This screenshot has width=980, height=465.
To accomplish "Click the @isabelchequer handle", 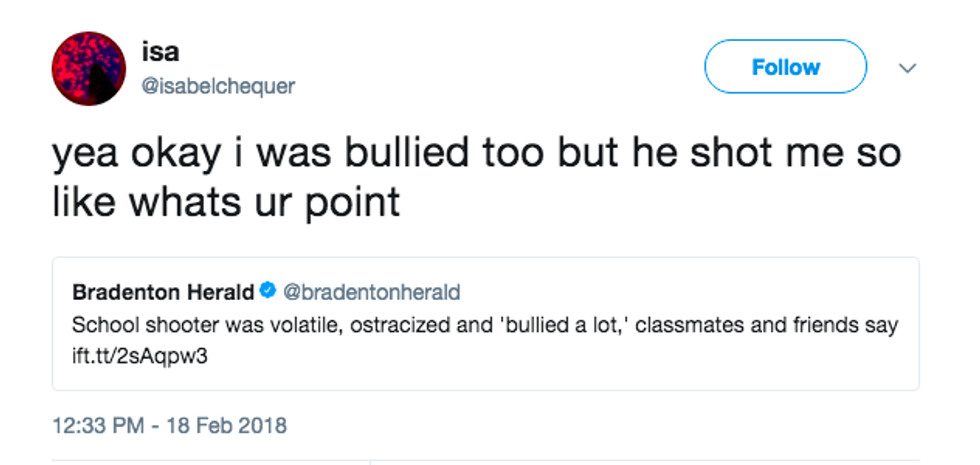I will [217, 86].
